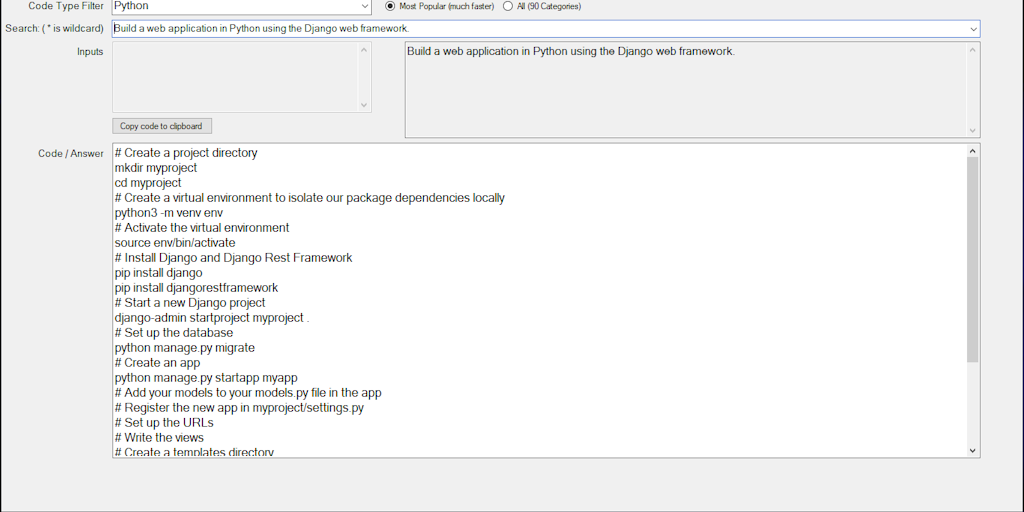Click the Code / Answer scroll down arrow
The width and height of the screenshot is (1024, 512).
[x=972, y=451]
